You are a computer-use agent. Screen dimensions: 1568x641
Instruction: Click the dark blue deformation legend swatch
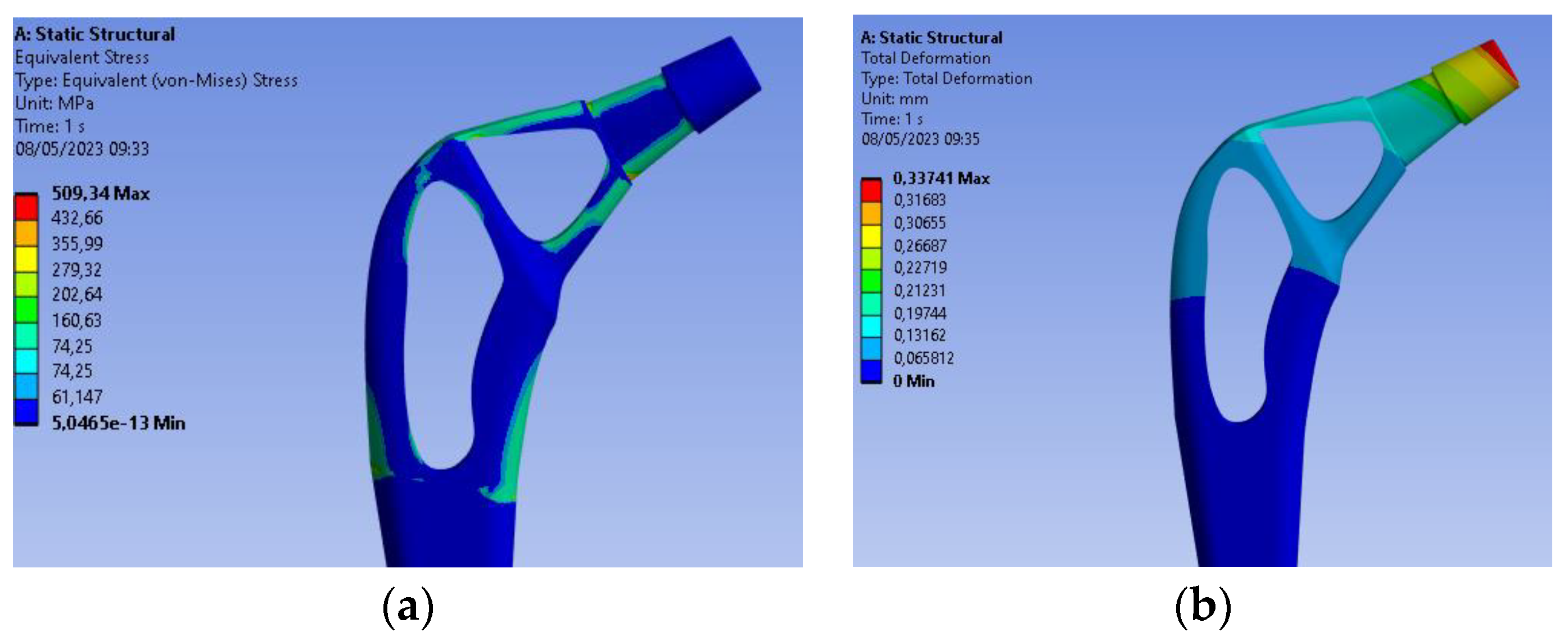click(871, 370)
